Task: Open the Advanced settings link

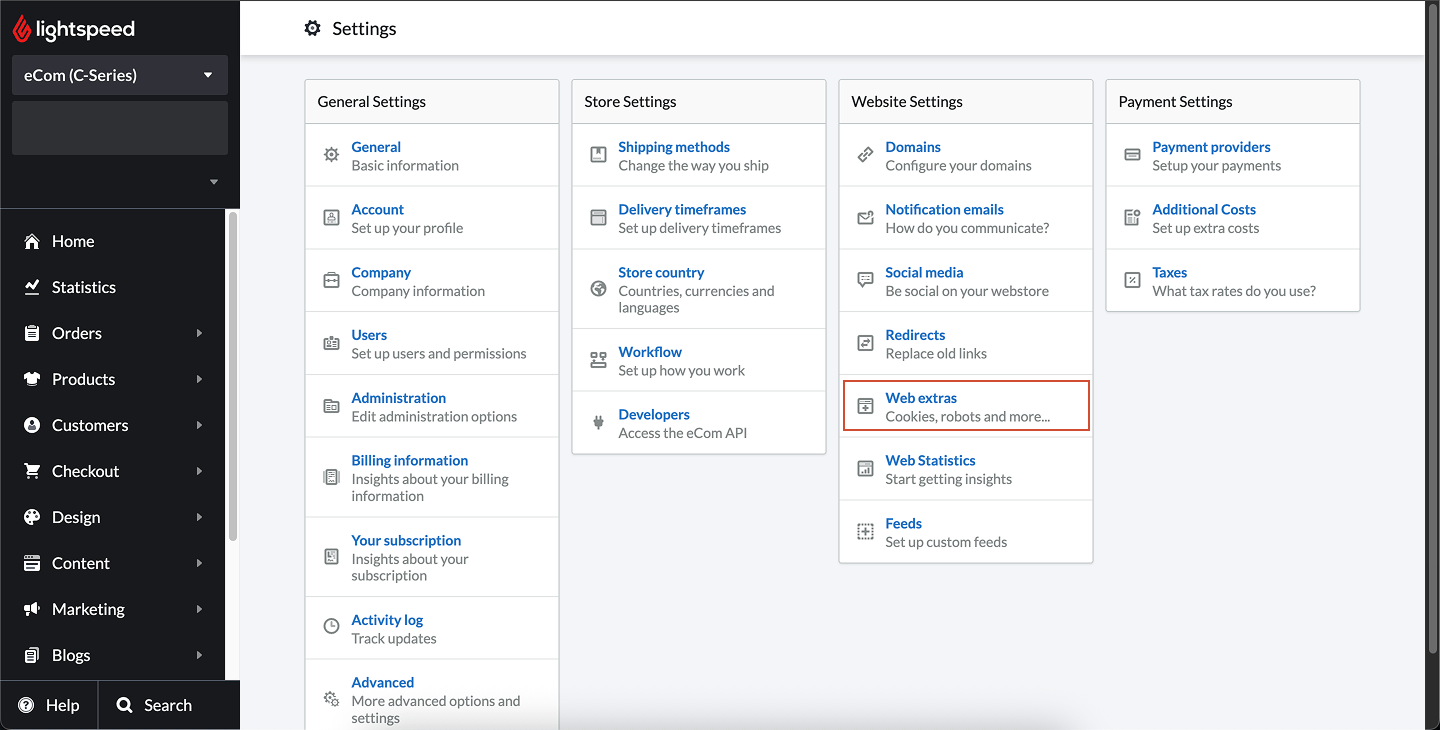Action: (382, 682)
